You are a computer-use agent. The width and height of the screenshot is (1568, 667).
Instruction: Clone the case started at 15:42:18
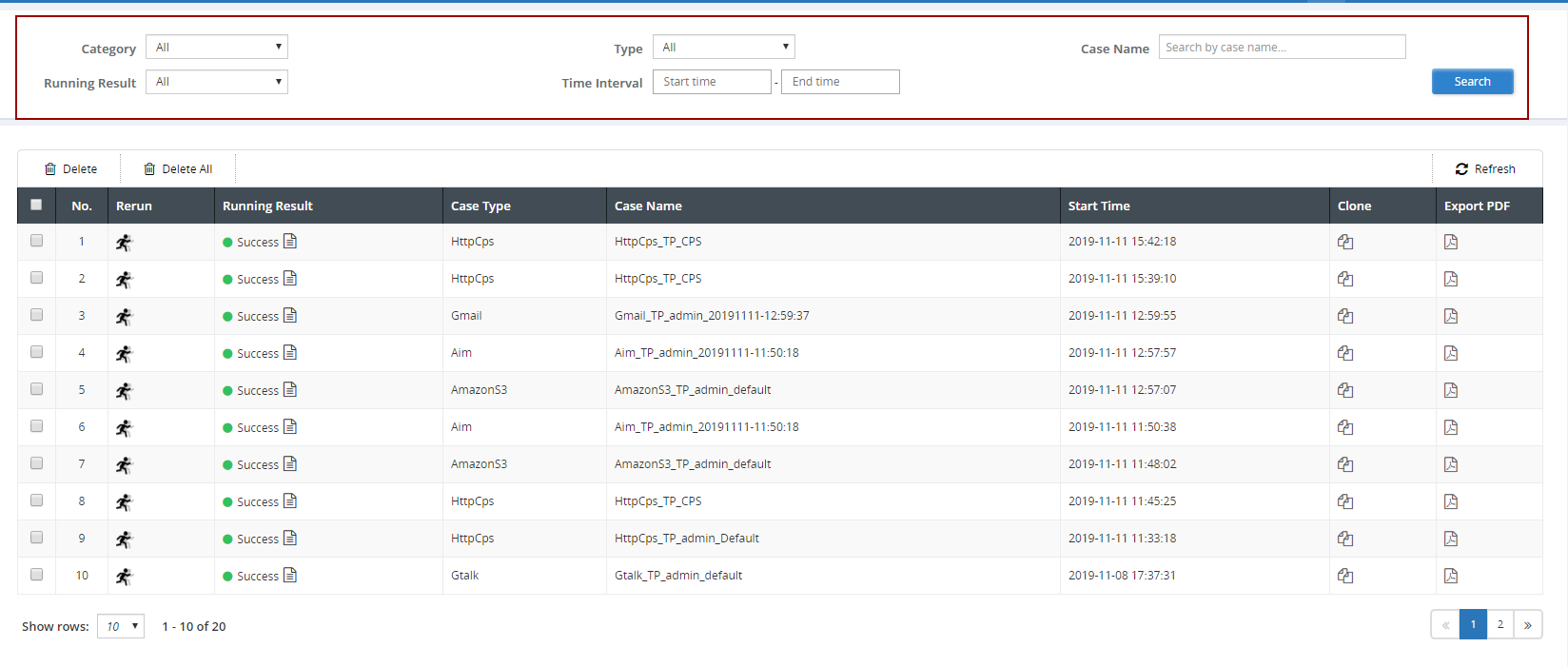[1345, 242]
